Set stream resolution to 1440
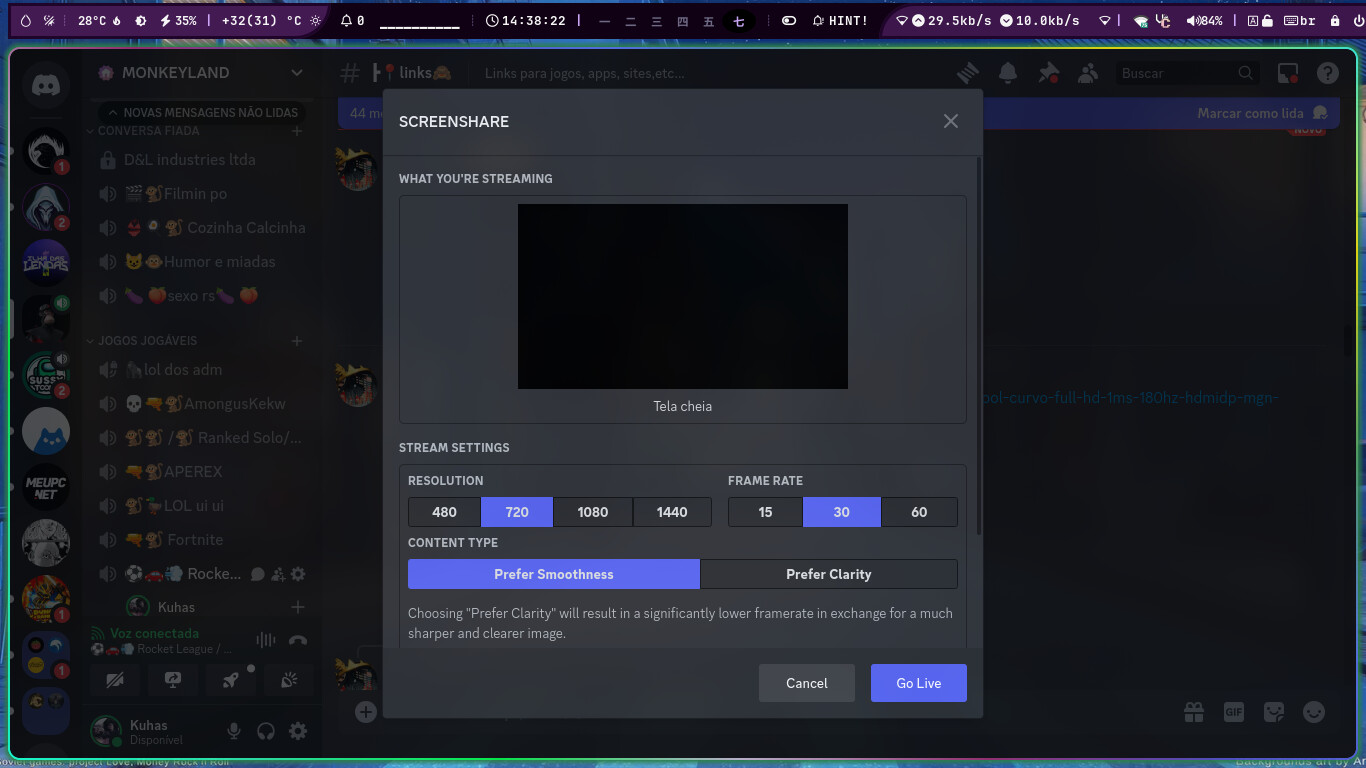This screenshot has height=768, width=1366. pos(672,512)
